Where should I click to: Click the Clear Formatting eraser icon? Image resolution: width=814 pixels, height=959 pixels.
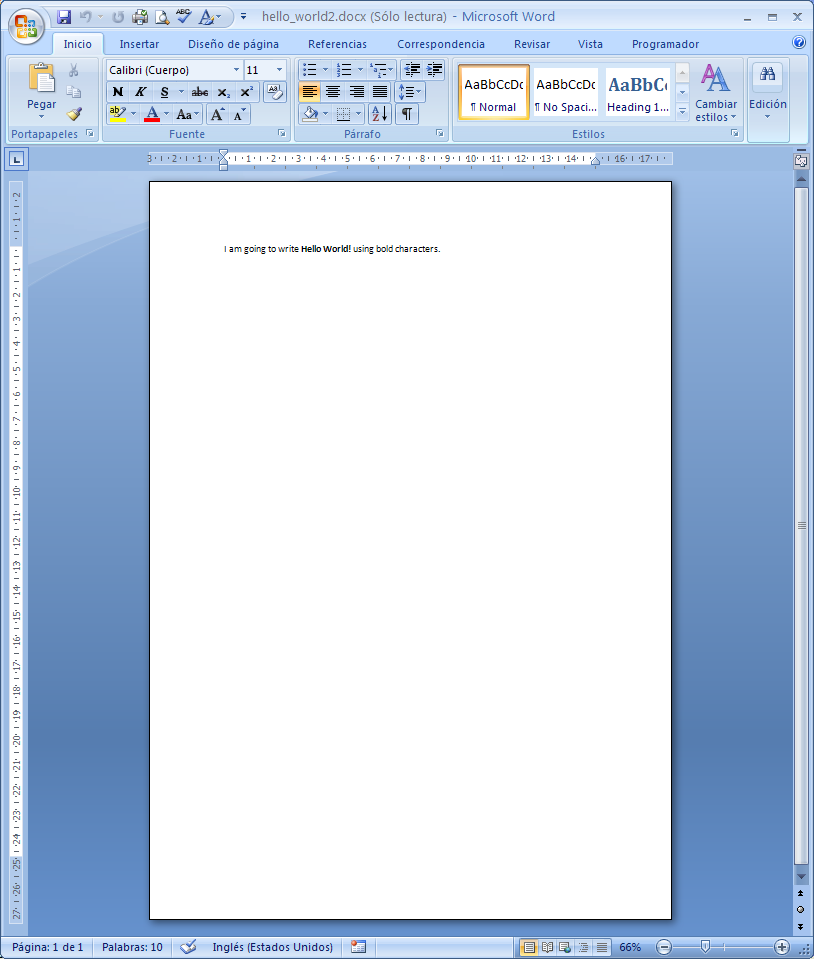275,92
